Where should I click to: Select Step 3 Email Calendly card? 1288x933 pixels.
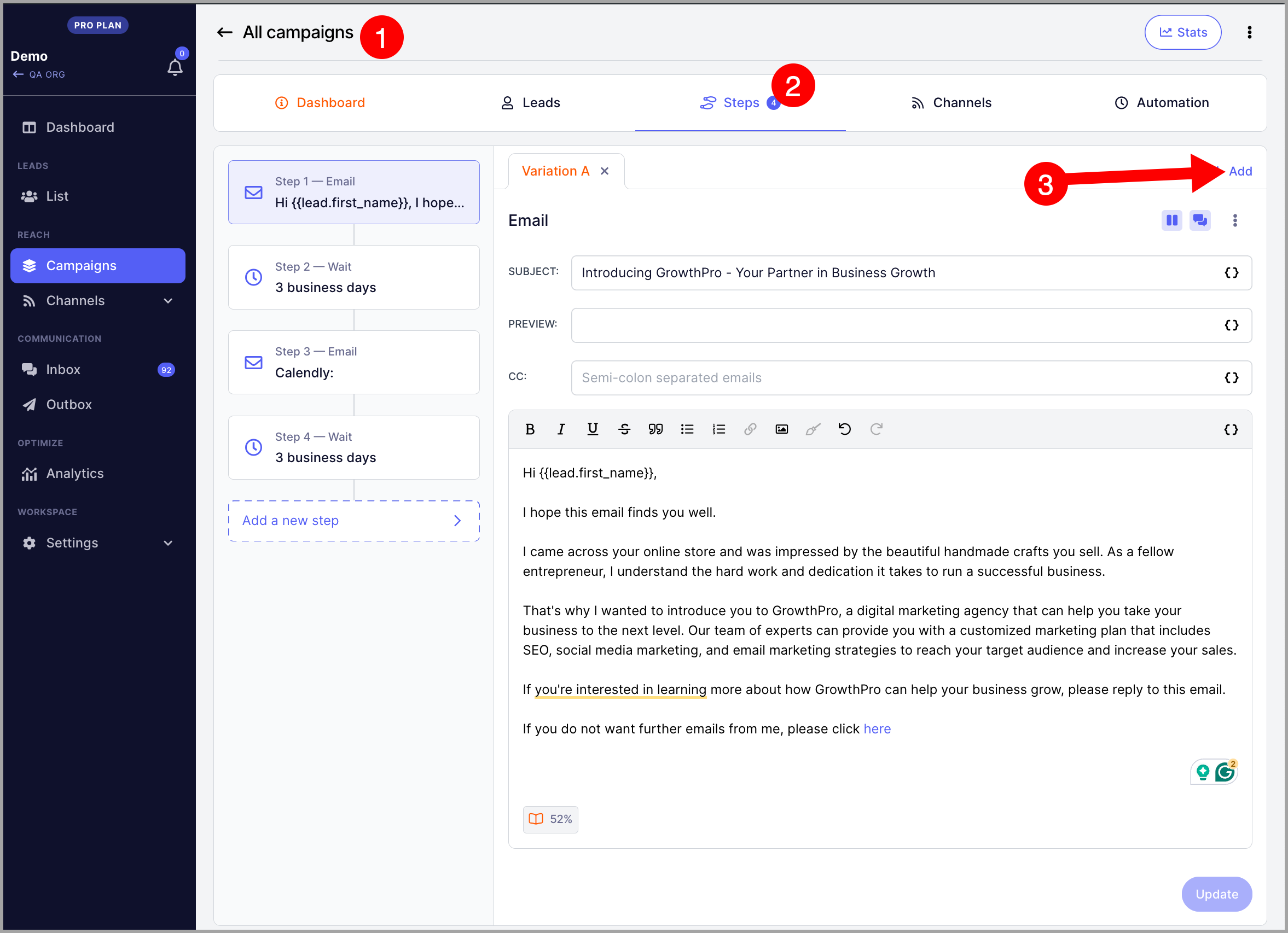[354, 363]
